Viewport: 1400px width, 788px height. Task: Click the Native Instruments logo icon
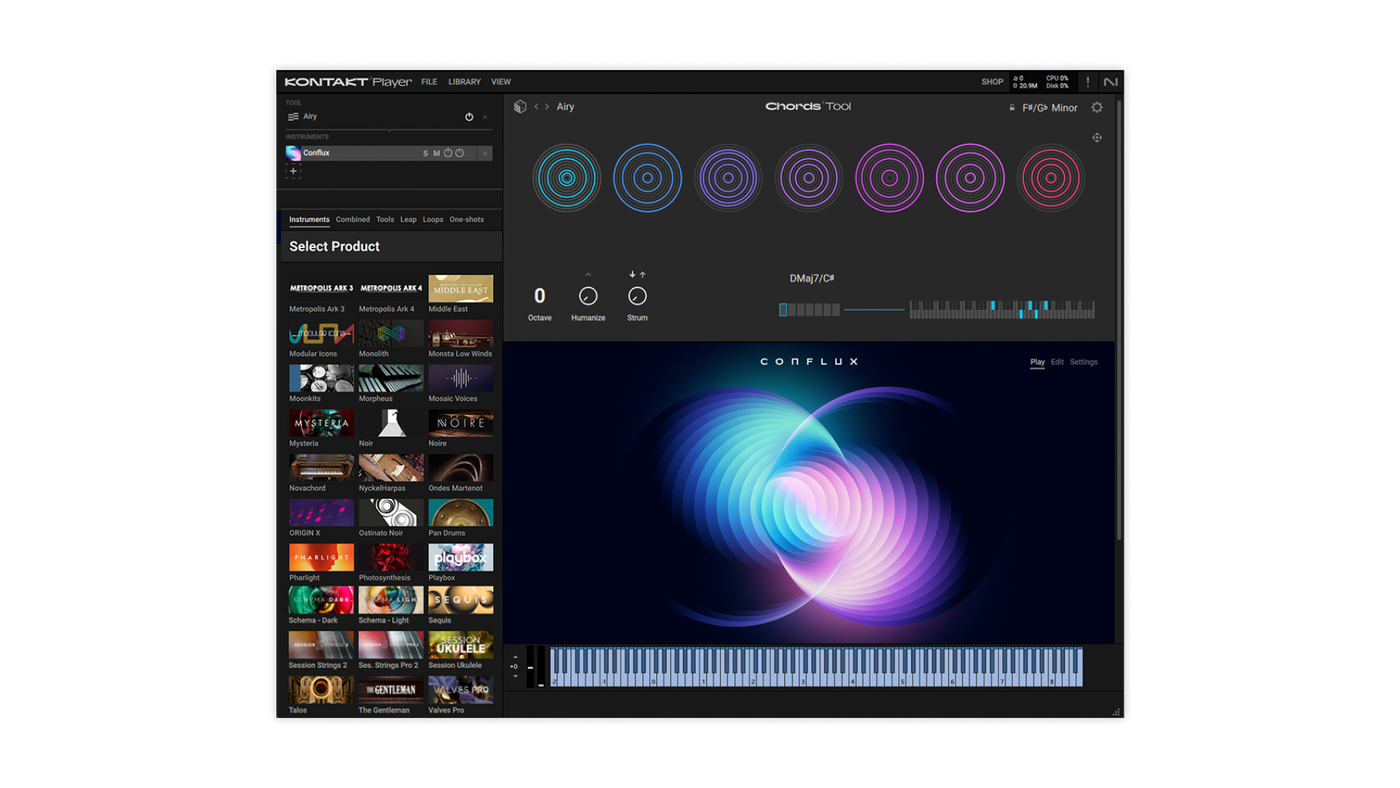pos(1111,82)
